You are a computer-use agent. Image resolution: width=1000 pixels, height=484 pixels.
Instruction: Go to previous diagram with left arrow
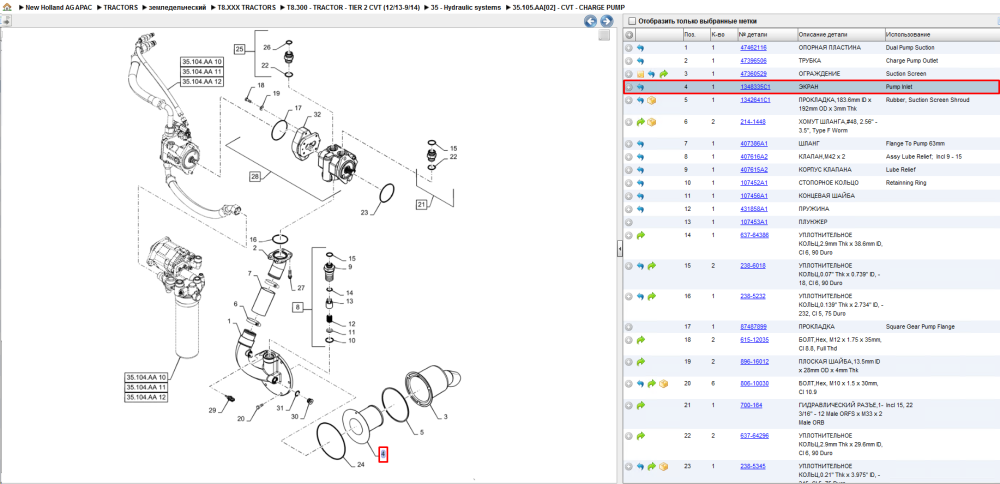pyautogui.click(x=591, y=21)
